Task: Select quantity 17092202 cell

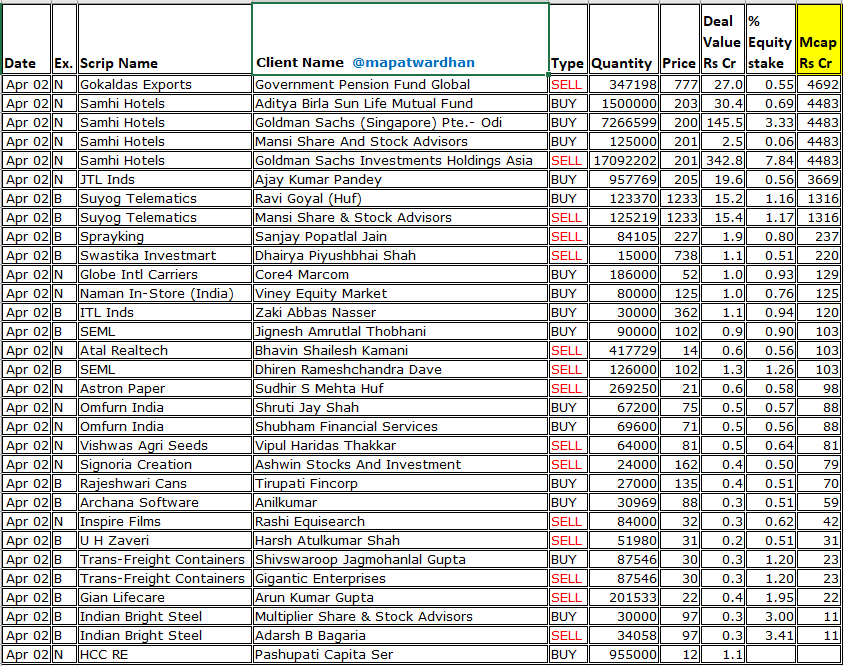Action: tap(624, 160)
